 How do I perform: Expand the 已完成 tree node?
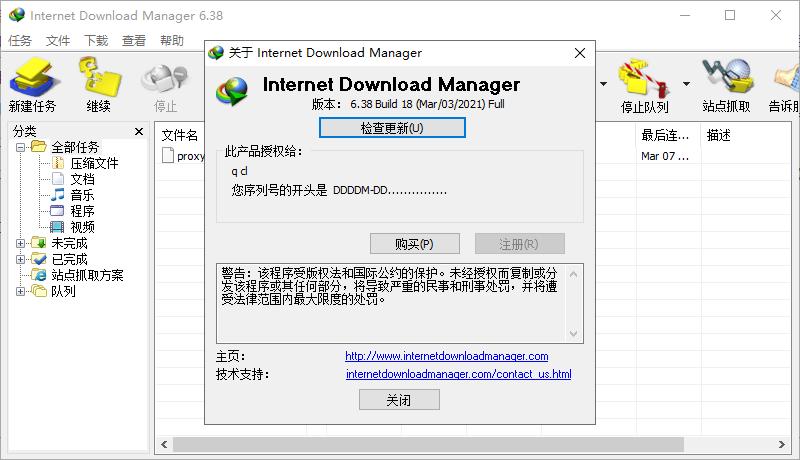[20, 260]
